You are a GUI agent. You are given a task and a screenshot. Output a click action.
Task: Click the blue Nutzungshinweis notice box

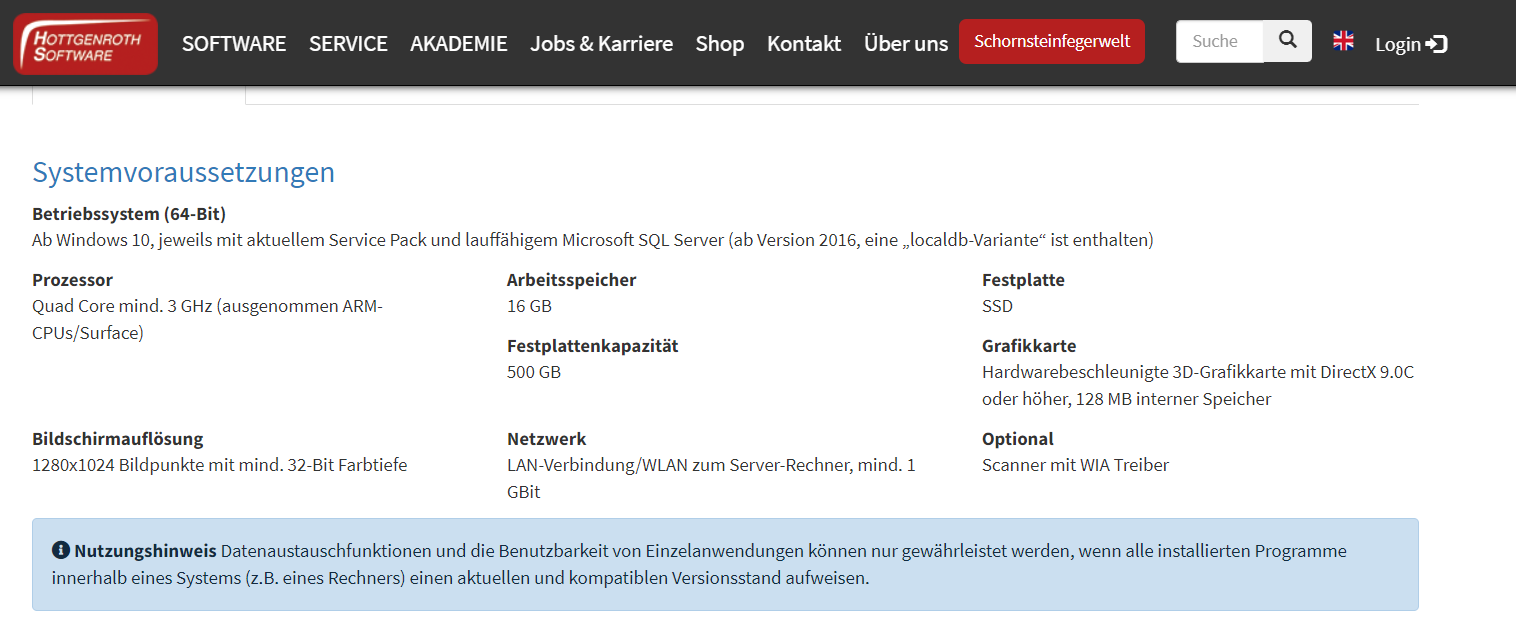click(726, 564)
